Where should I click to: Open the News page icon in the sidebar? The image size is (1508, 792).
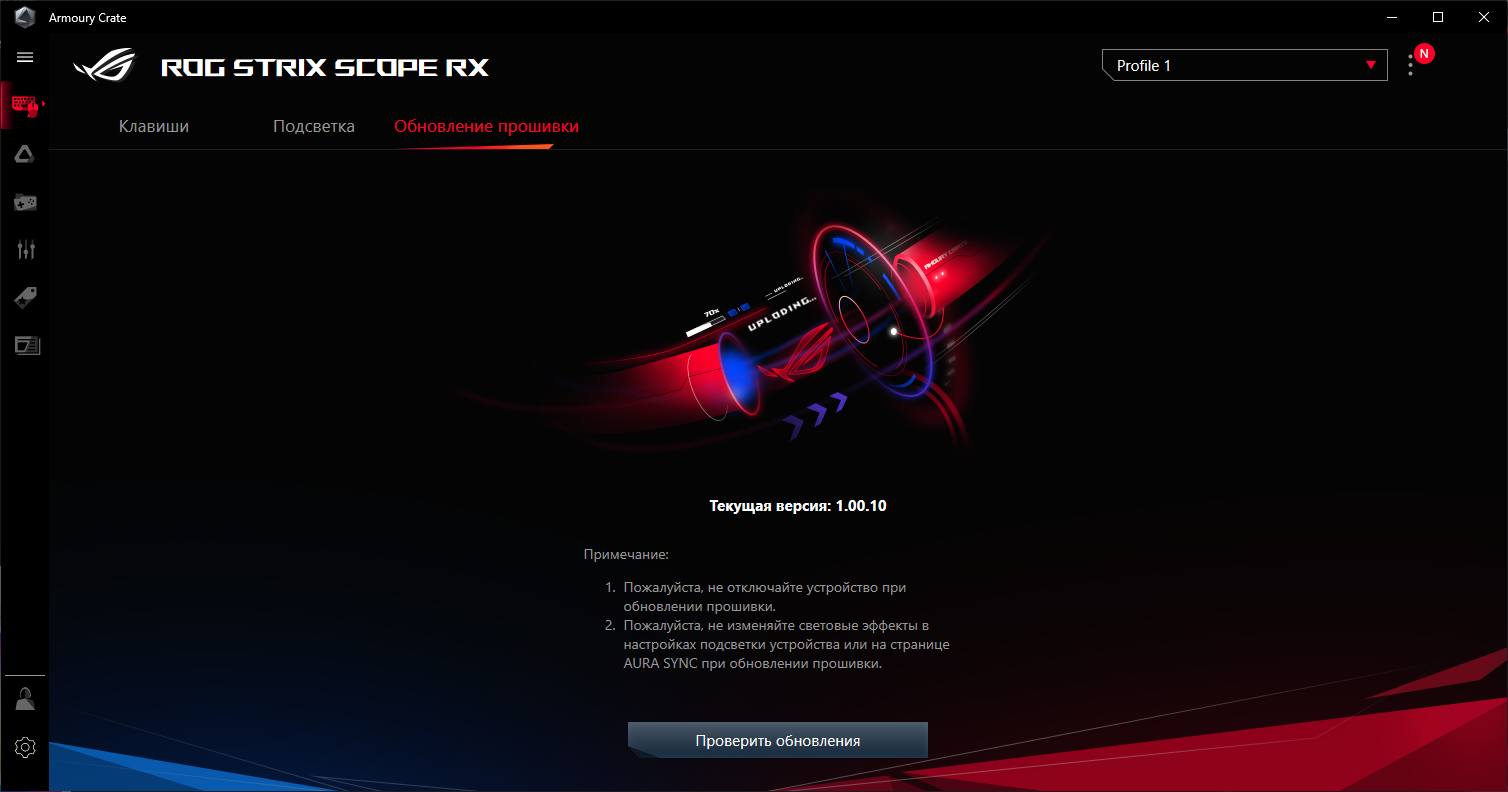[25, 346]
